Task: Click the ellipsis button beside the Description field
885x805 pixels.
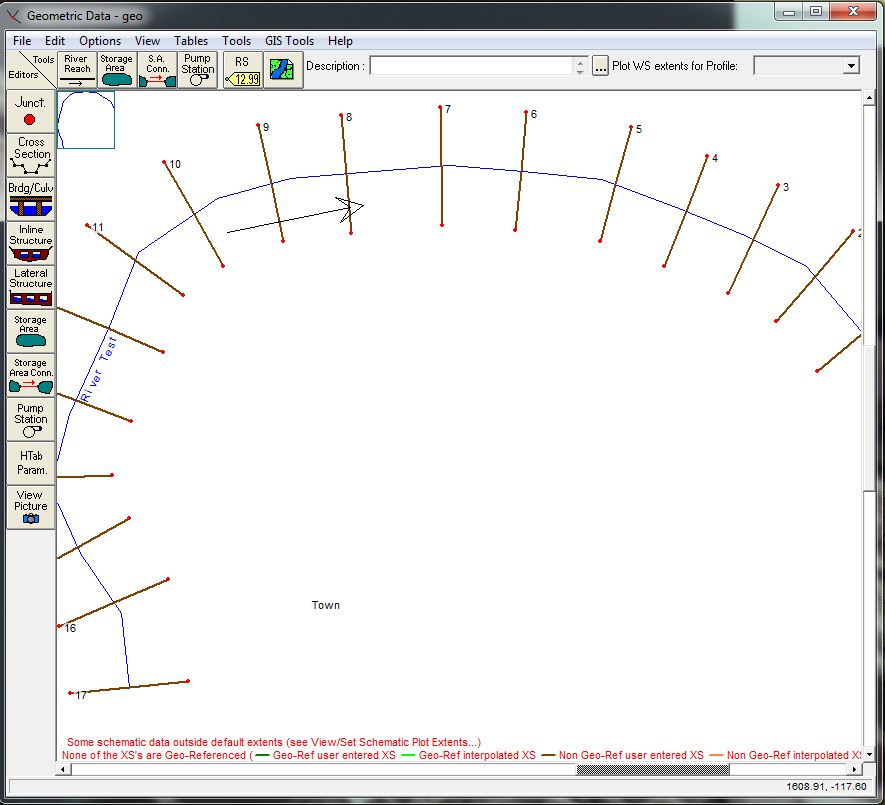Action: pos(600,65)
